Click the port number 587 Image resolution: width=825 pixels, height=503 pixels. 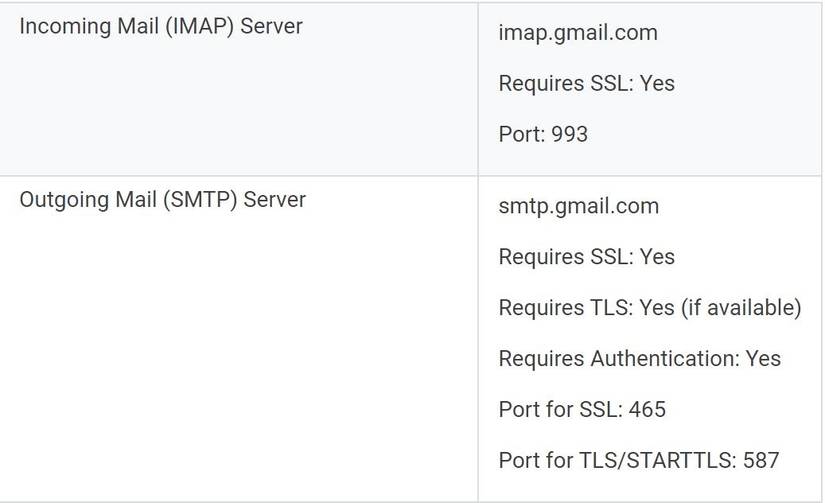[x=760, y=460]
